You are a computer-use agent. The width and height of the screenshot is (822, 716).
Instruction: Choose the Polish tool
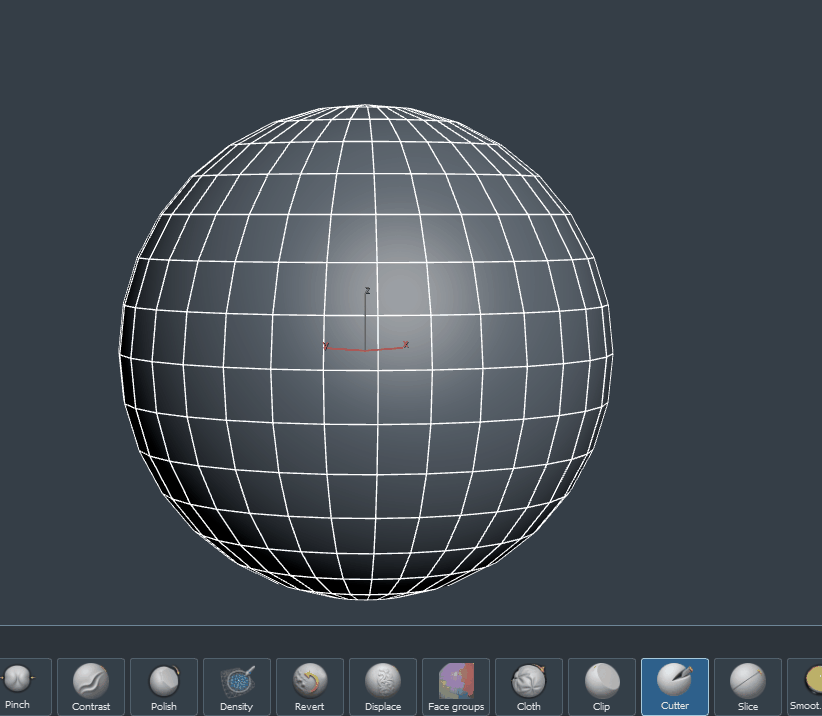click(x=164, y=687)
